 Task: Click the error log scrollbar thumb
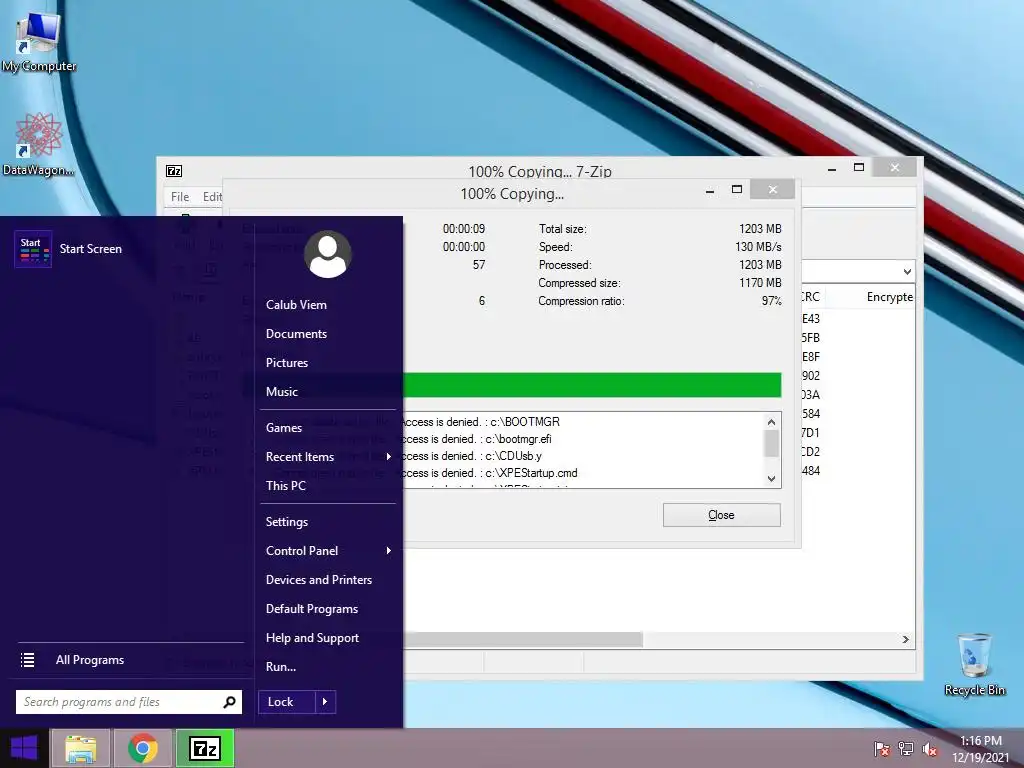[771, 444]
